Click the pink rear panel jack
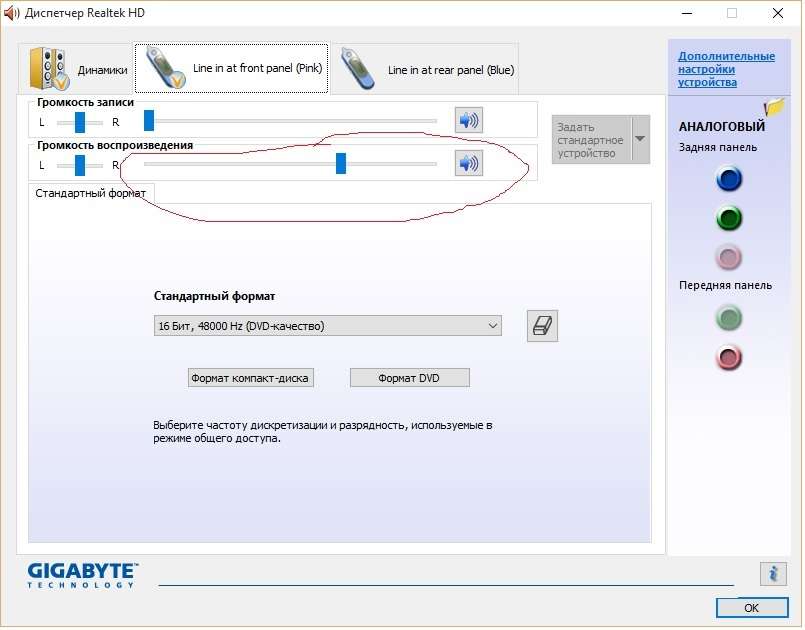805x630 pixels. pyautogui.click(x=729, y=257)
